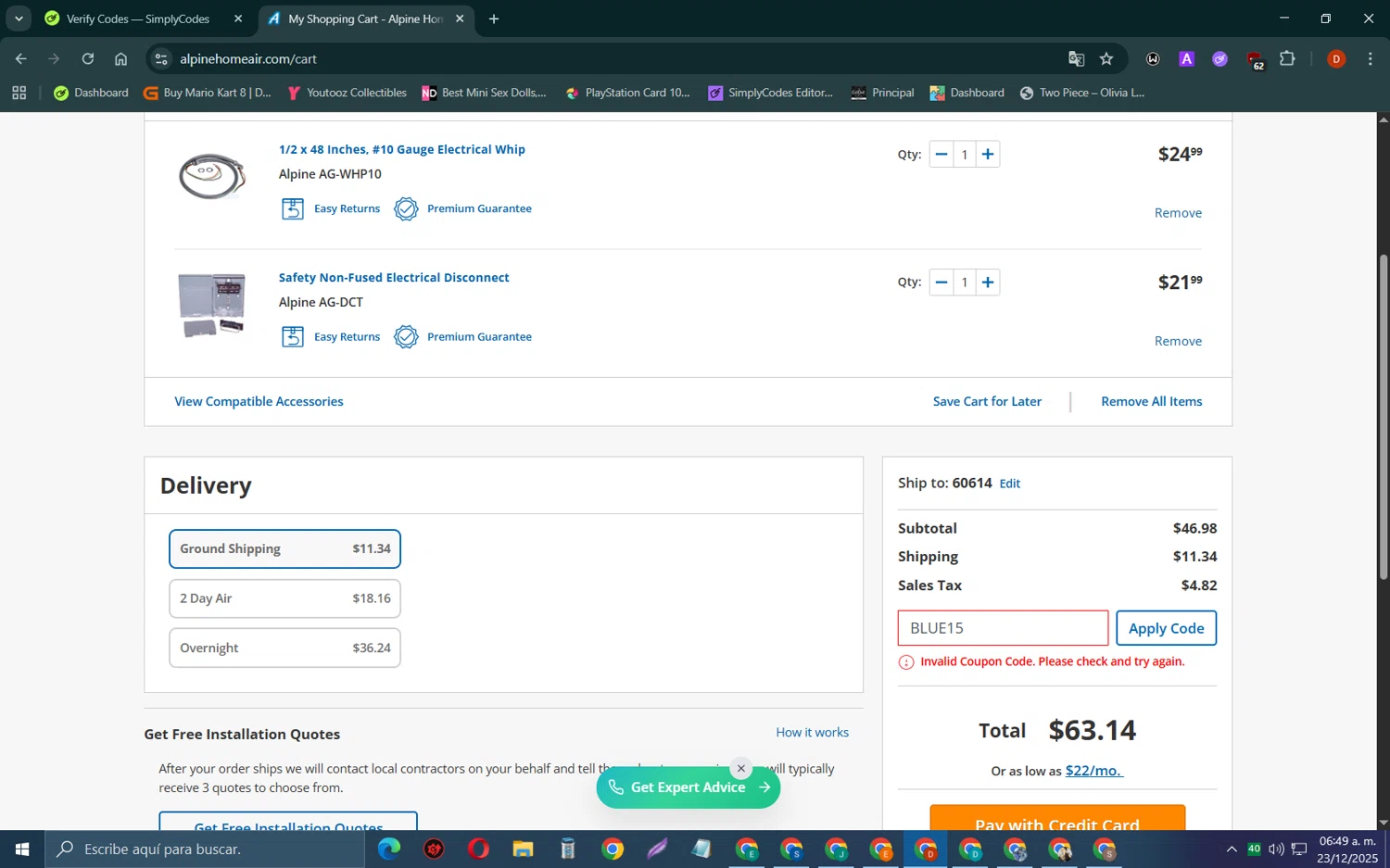Dismiss the Get Expert Advice popup
Viewport: 1390px width, 868px height.
click(741, 769)
